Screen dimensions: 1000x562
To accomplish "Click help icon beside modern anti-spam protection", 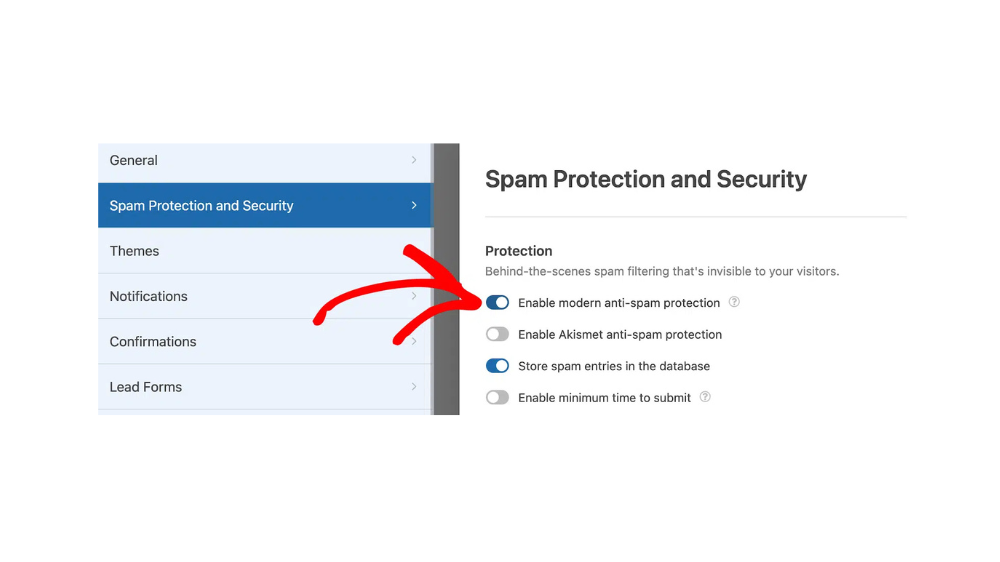I will point(734,302).
